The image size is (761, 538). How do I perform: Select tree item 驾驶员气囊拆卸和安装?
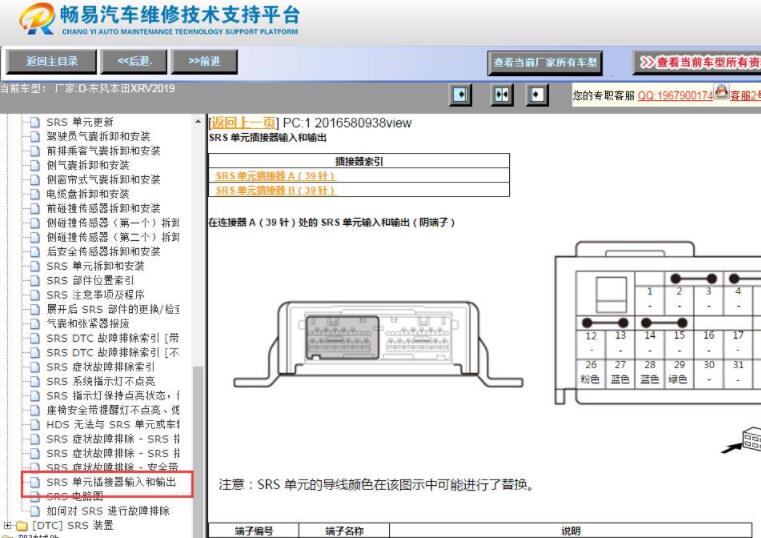[x=98, y=136]
